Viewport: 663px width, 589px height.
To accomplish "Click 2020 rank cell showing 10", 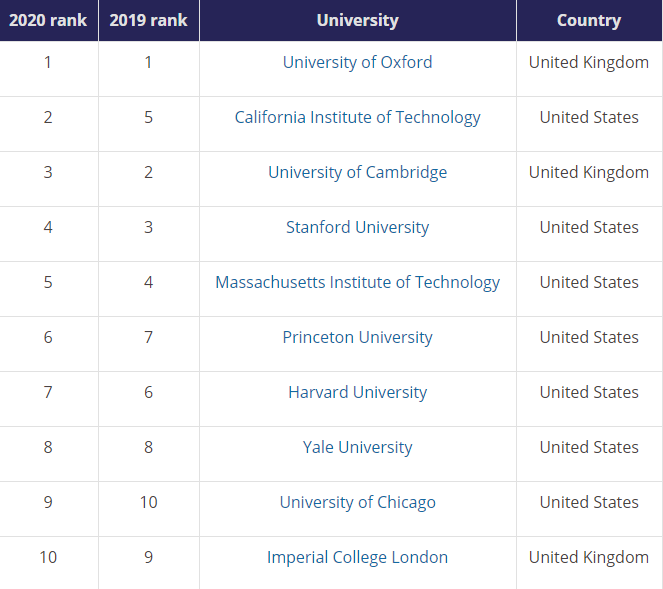I will pos(48,557).
